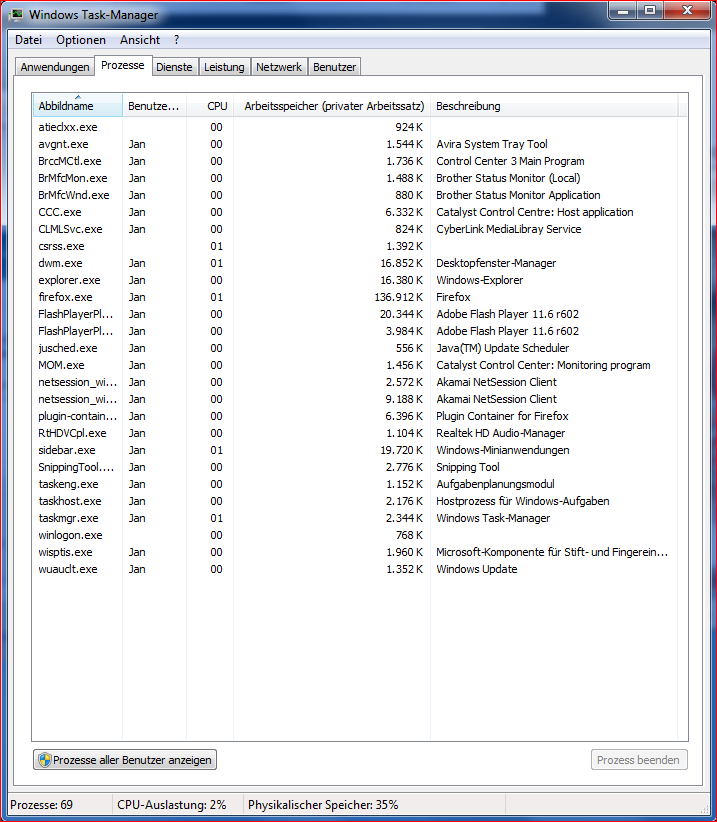Sort by Arbeitsspeicher column header
Screen dimensions: 717x822
click(x=332, y=105)
